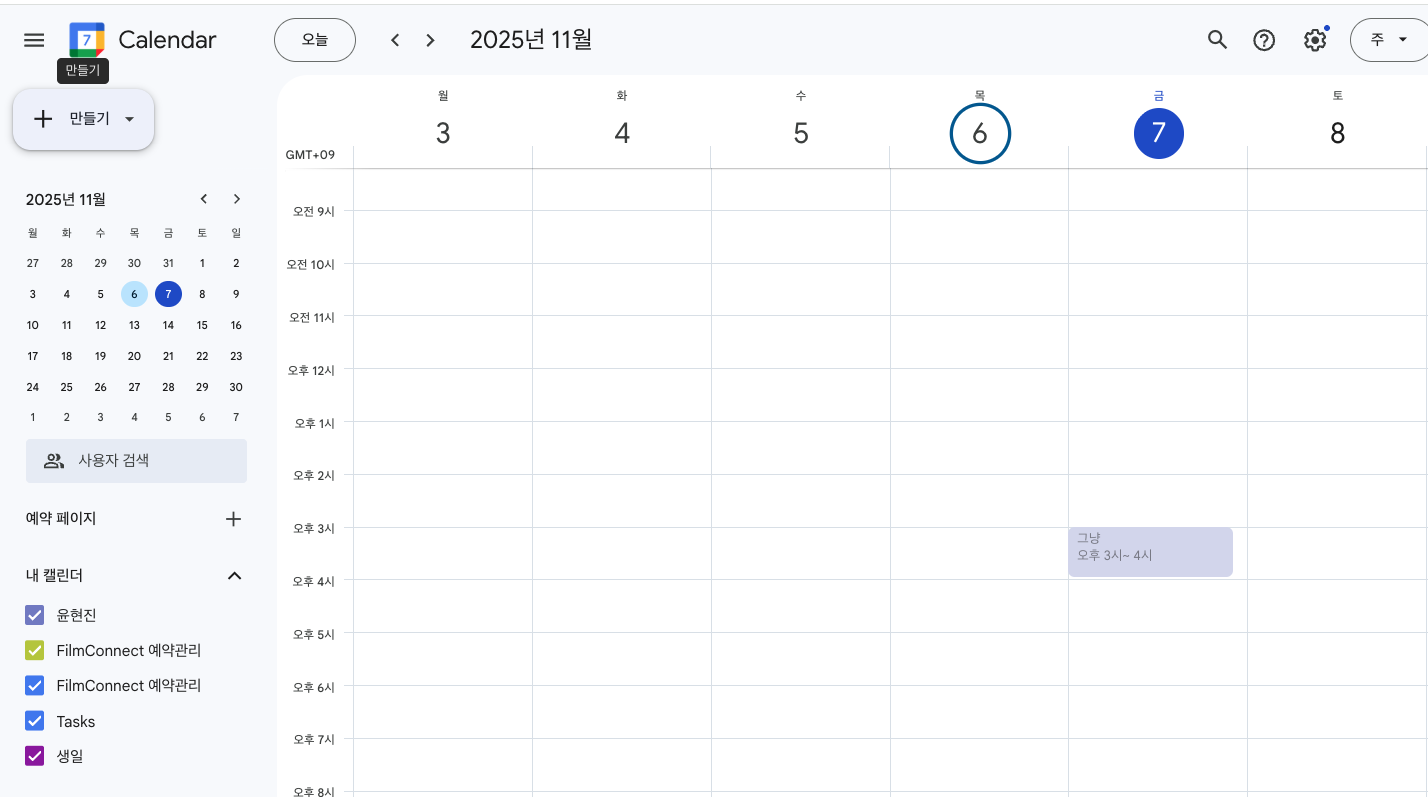Toggle the 생일 calendar checkbox
This screenshot has width=1428, height=797.
pos(35,756)
